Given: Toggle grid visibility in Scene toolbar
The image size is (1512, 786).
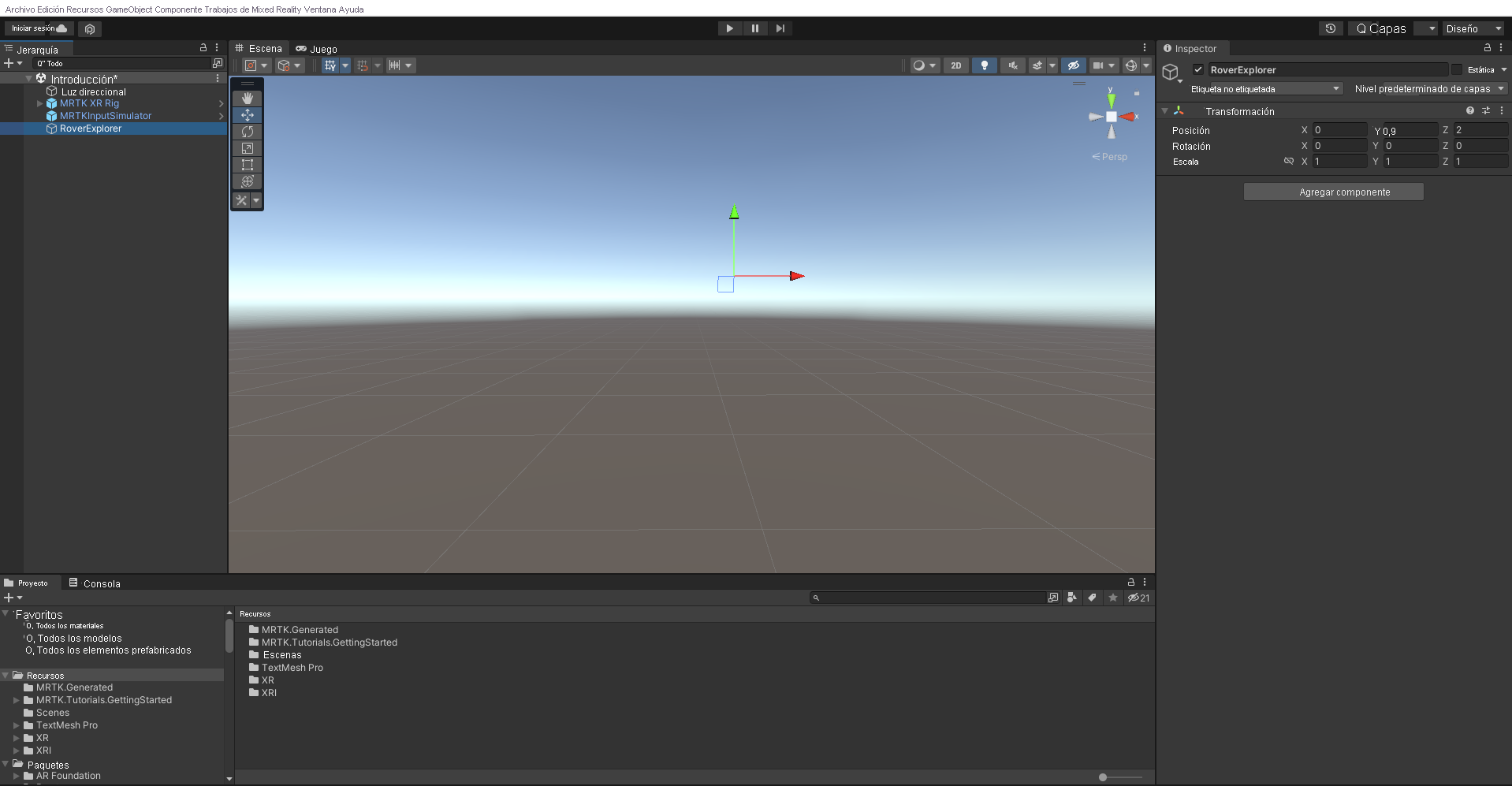Looking at the screenshot, I should click(x=330, y=65).
